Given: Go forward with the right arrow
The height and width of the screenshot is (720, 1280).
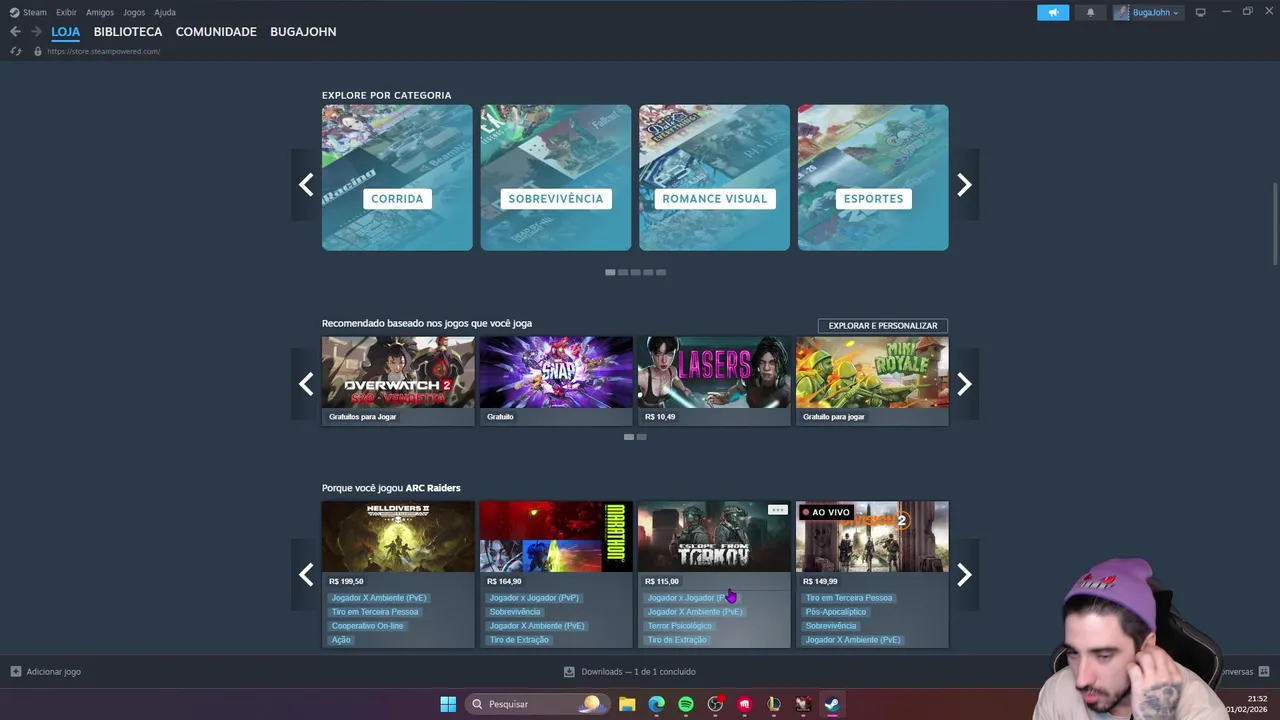Looking at the screenshot, I should [x=36, y=32].
